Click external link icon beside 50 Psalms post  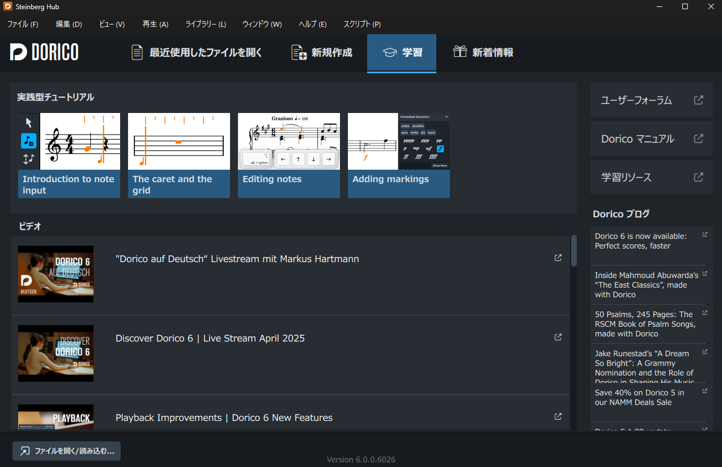pos(705,313)
